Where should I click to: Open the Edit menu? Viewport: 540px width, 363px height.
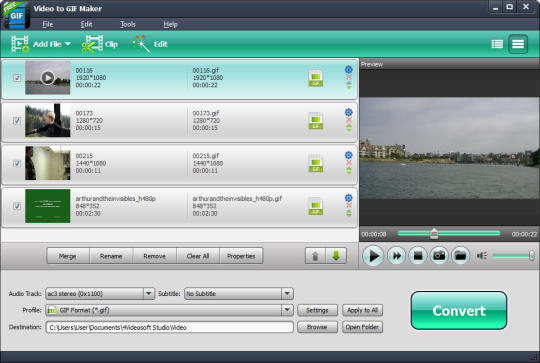[x=86, y=24]
